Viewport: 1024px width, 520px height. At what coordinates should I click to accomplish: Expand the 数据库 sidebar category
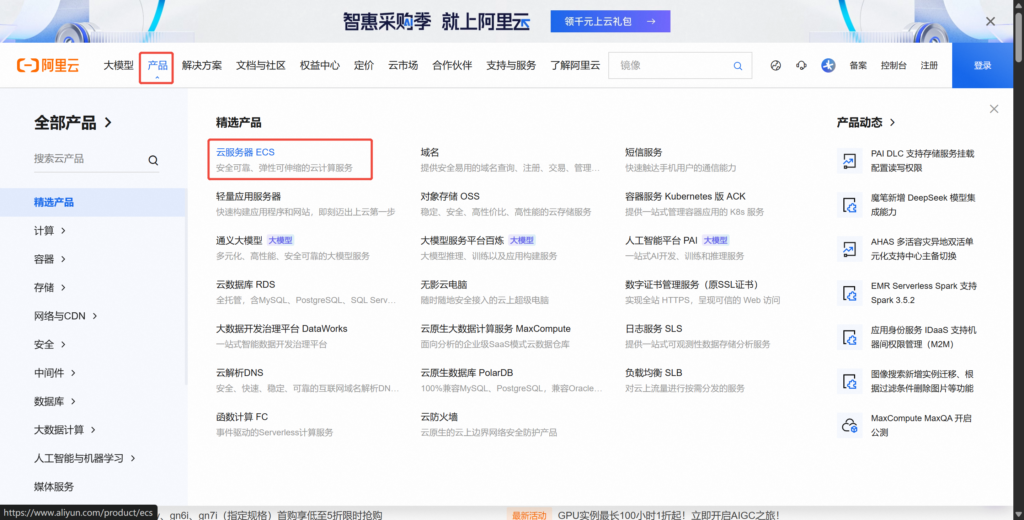tap(54, 401)
